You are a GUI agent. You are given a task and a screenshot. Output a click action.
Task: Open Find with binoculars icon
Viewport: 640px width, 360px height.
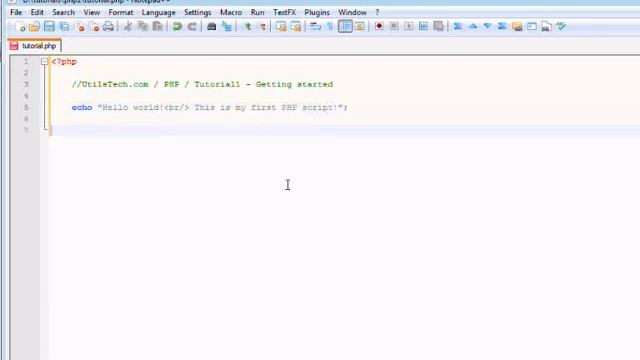pos(211,27)
